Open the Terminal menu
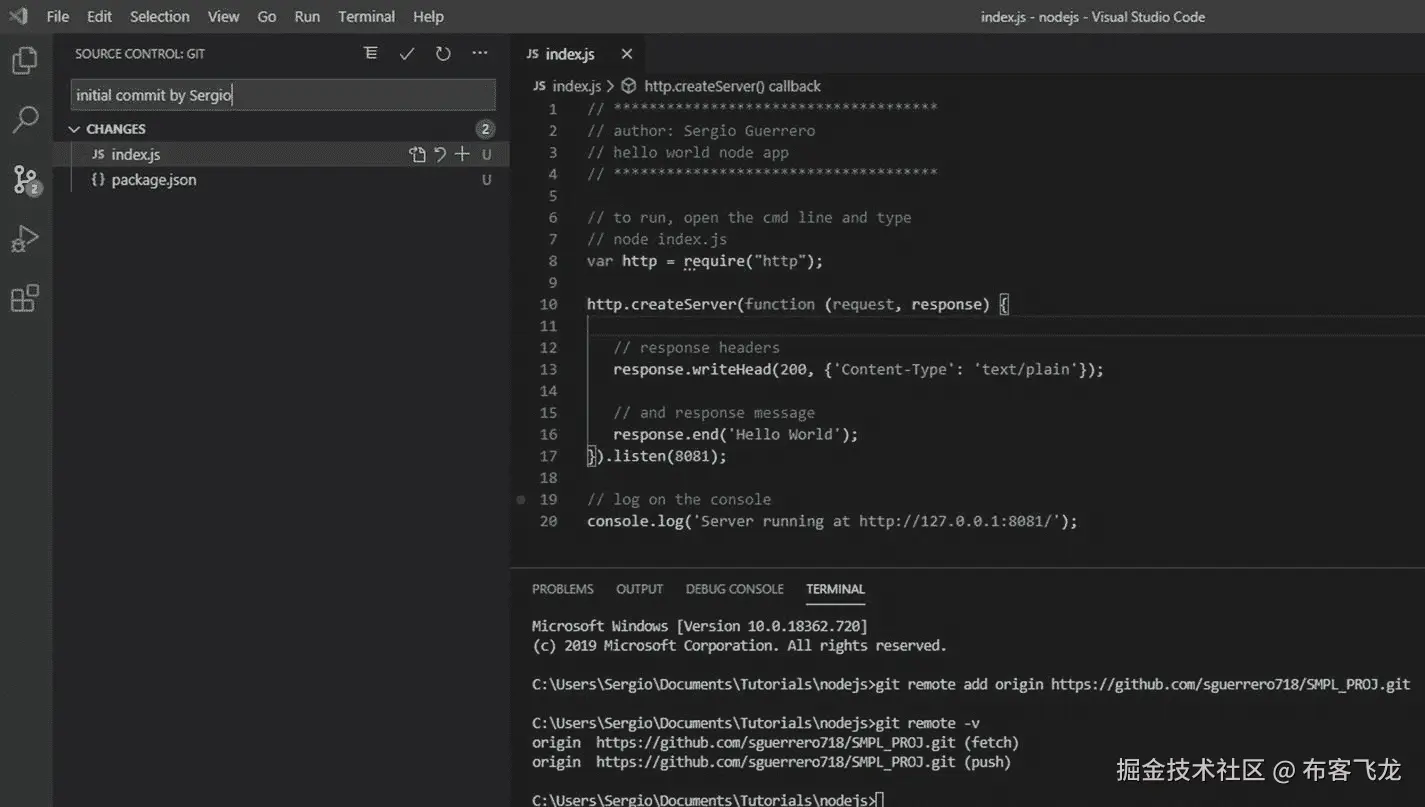 click(x=366, y=16)
